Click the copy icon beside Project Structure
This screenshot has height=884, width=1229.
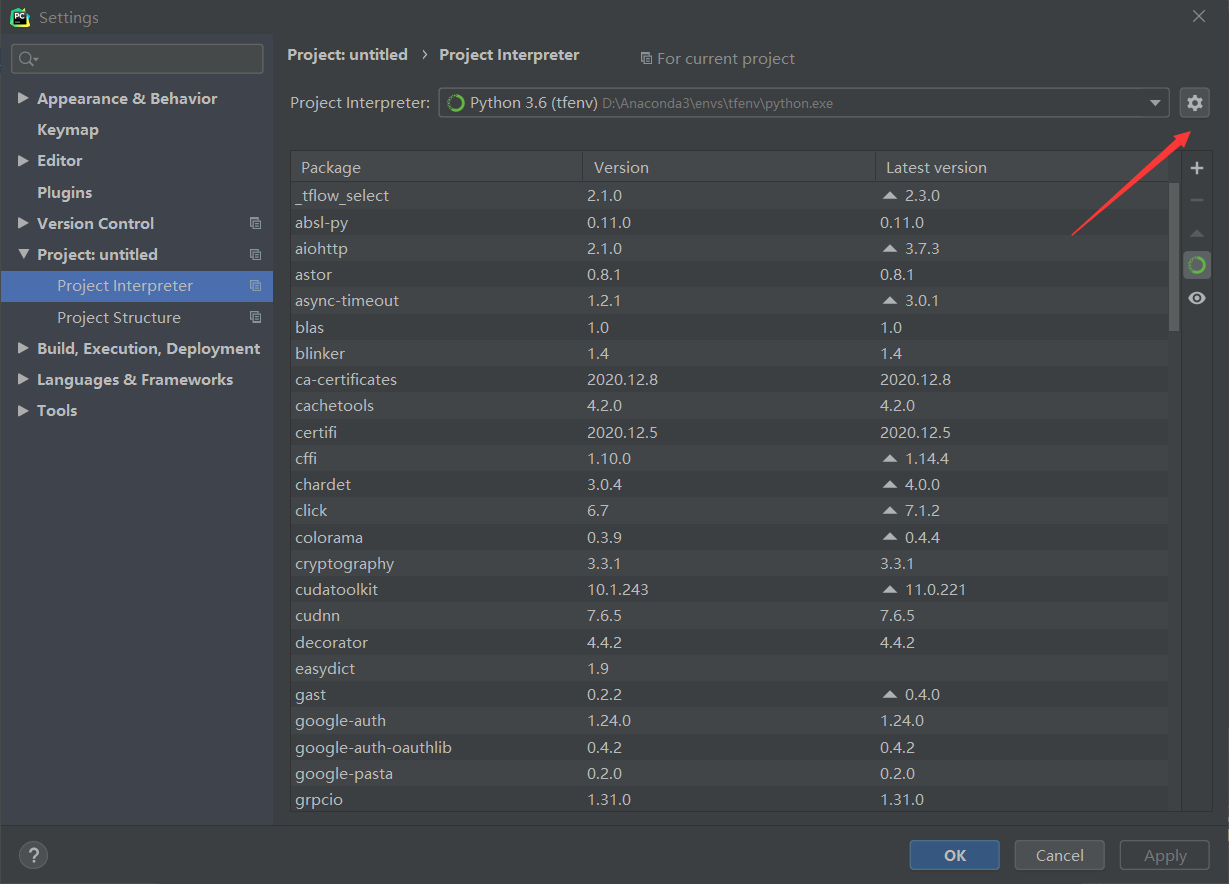256,317
